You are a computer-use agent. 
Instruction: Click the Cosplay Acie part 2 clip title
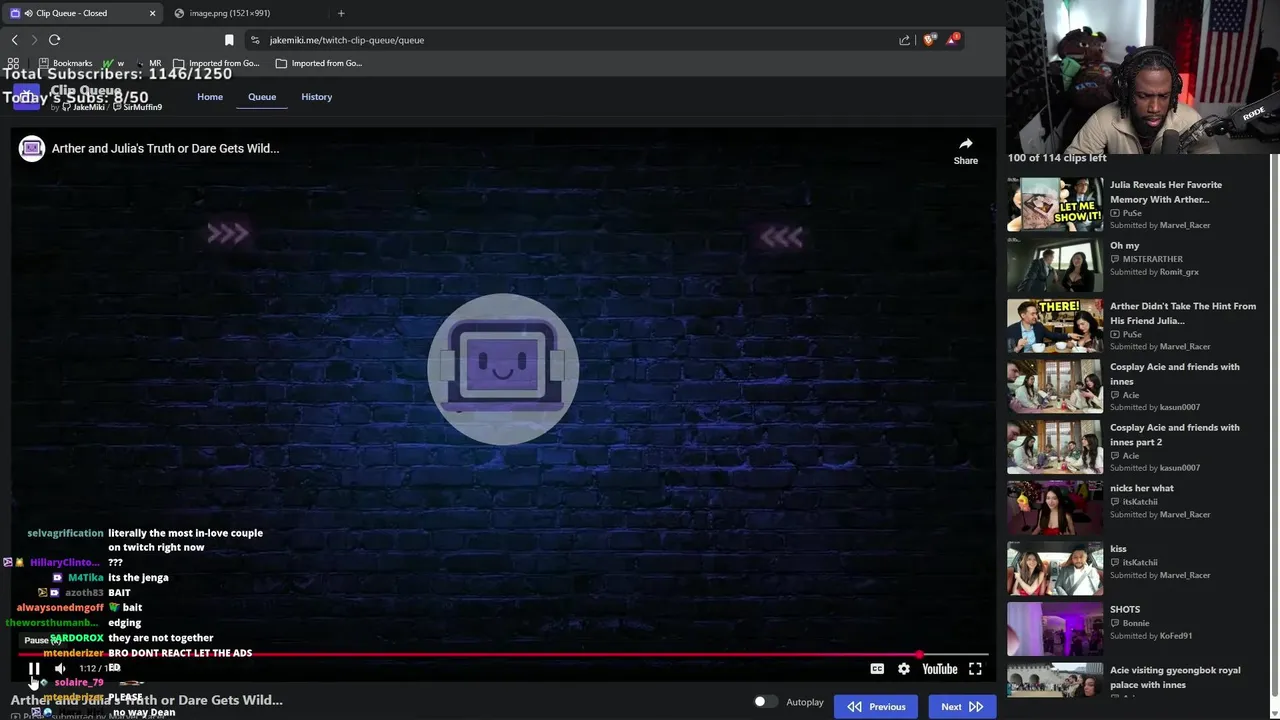point(1174,435)
